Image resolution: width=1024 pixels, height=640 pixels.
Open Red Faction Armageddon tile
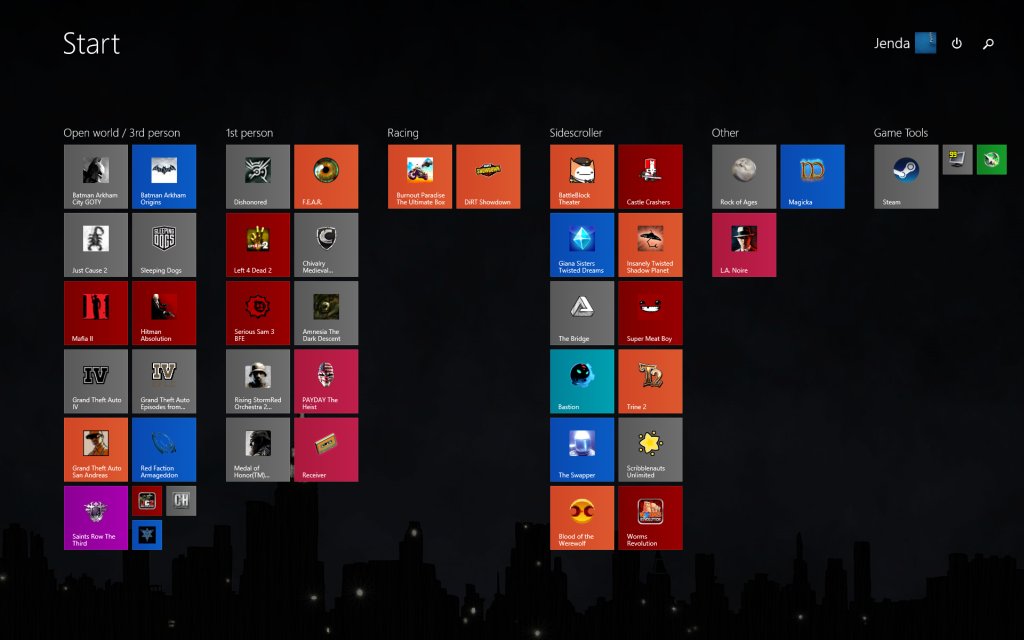tap(164, 449)
